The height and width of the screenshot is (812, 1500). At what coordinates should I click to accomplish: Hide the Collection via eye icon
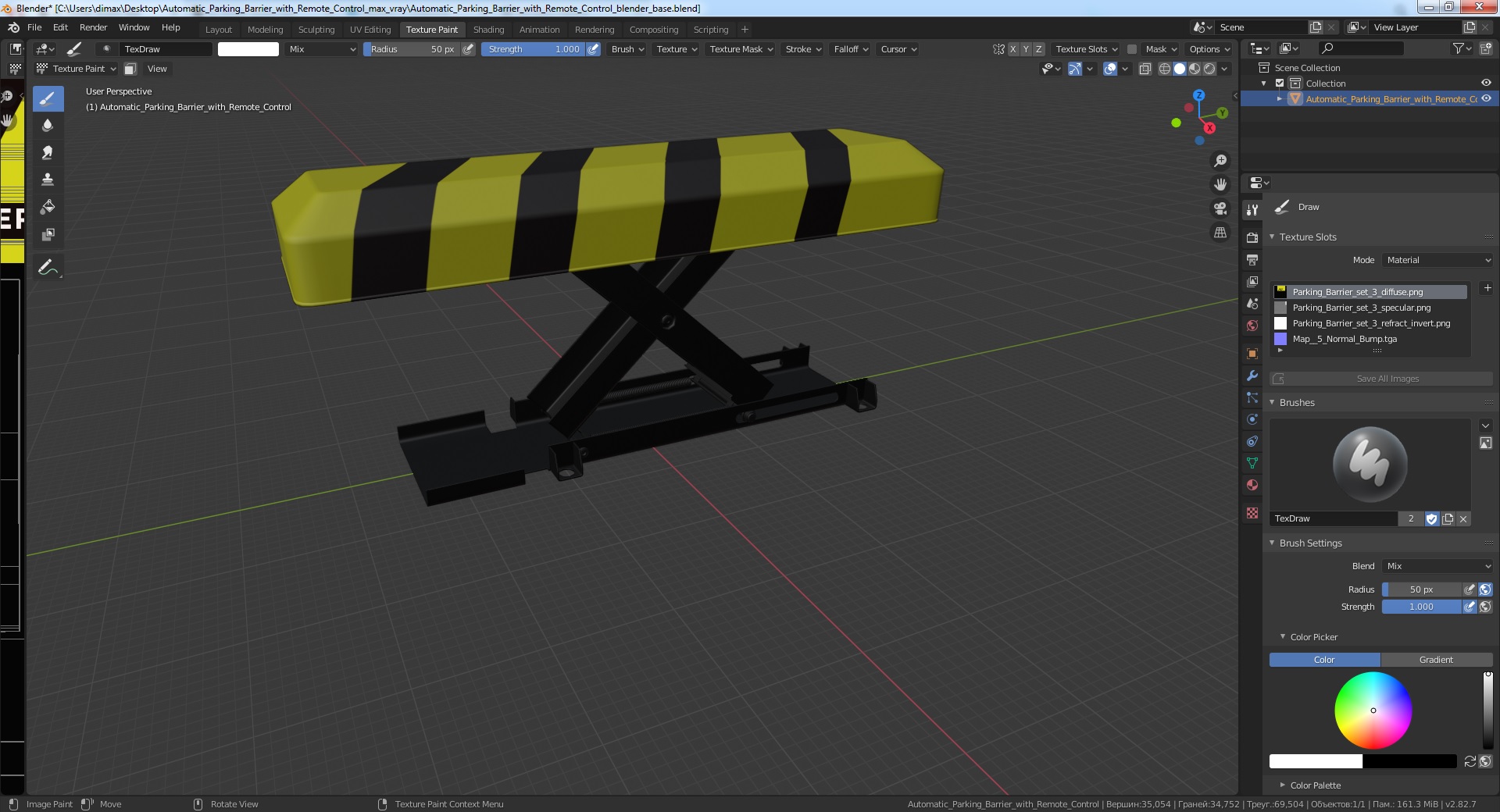1486,84
